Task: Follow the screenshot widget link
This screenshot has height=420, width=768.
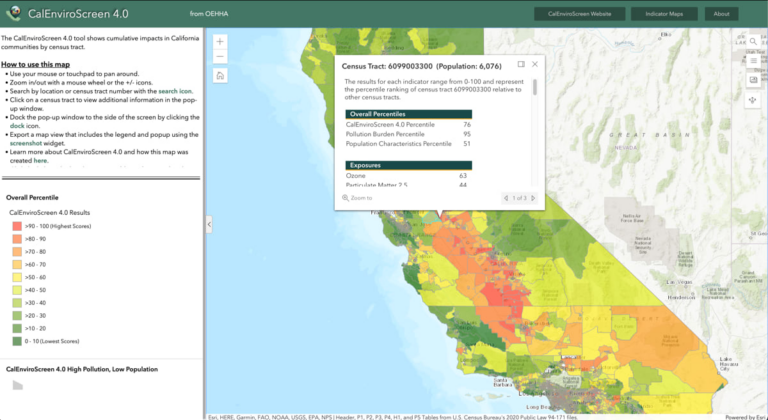Action: click(x=26, y=143)
